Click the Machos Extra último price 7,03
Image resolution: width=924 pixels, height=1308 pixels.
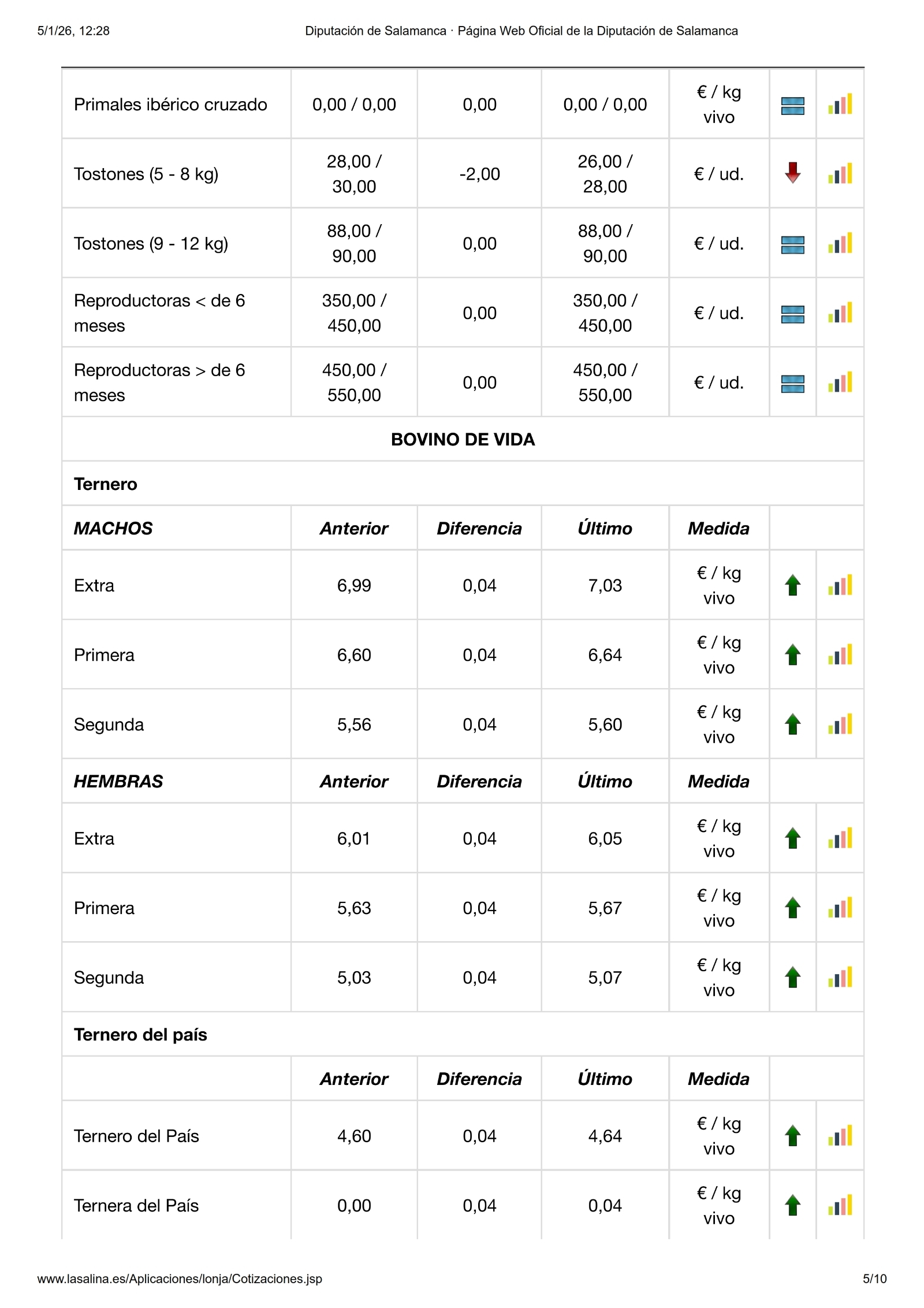click(x=605, y=585)
